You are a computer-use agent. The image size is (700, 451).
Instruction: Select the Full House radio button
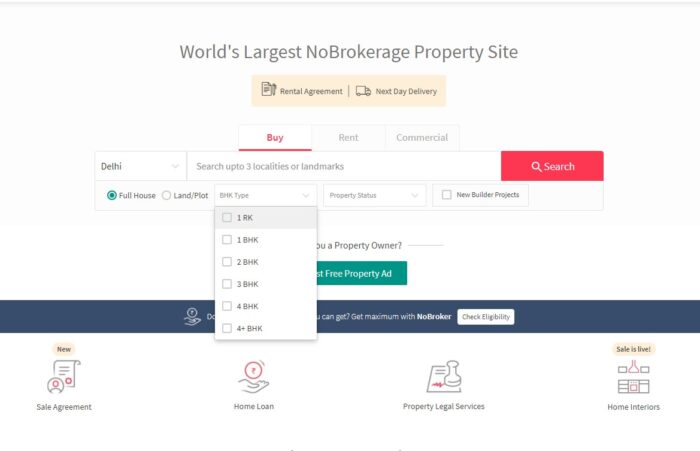(x=112, y=195)
